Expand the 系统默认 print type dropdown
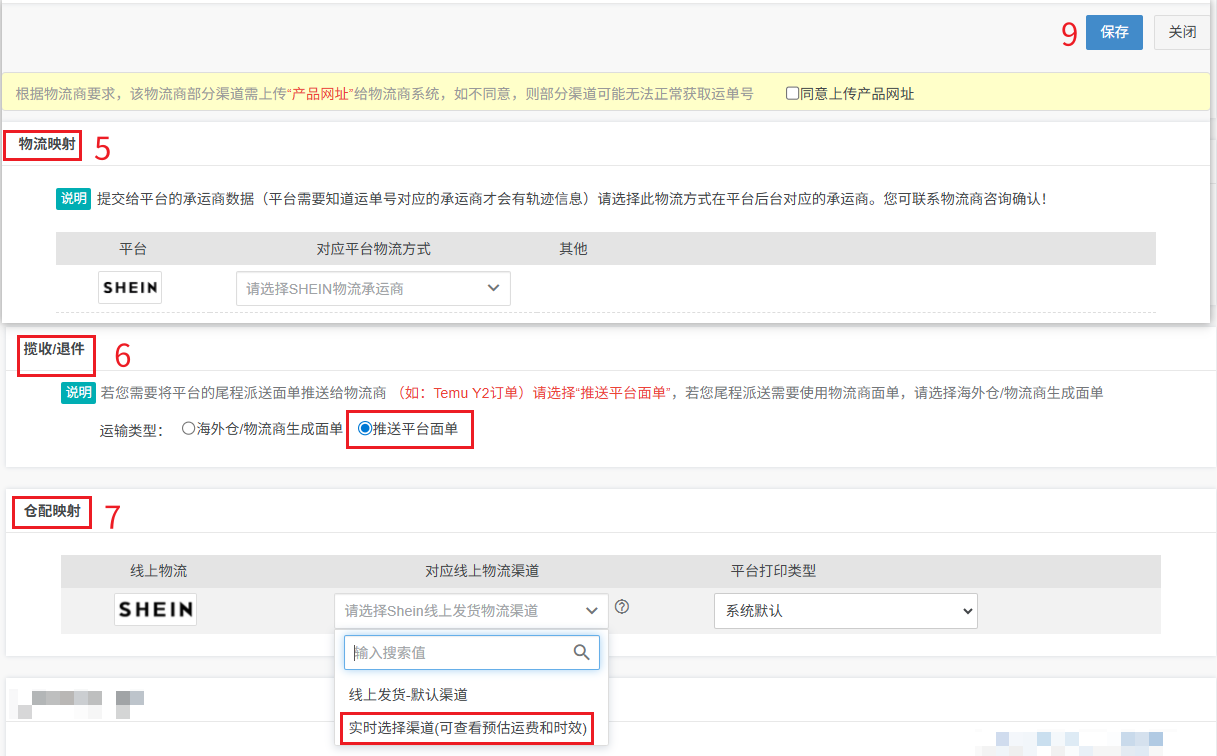This screenshot has height=756, width=1217. coord(845,610)
